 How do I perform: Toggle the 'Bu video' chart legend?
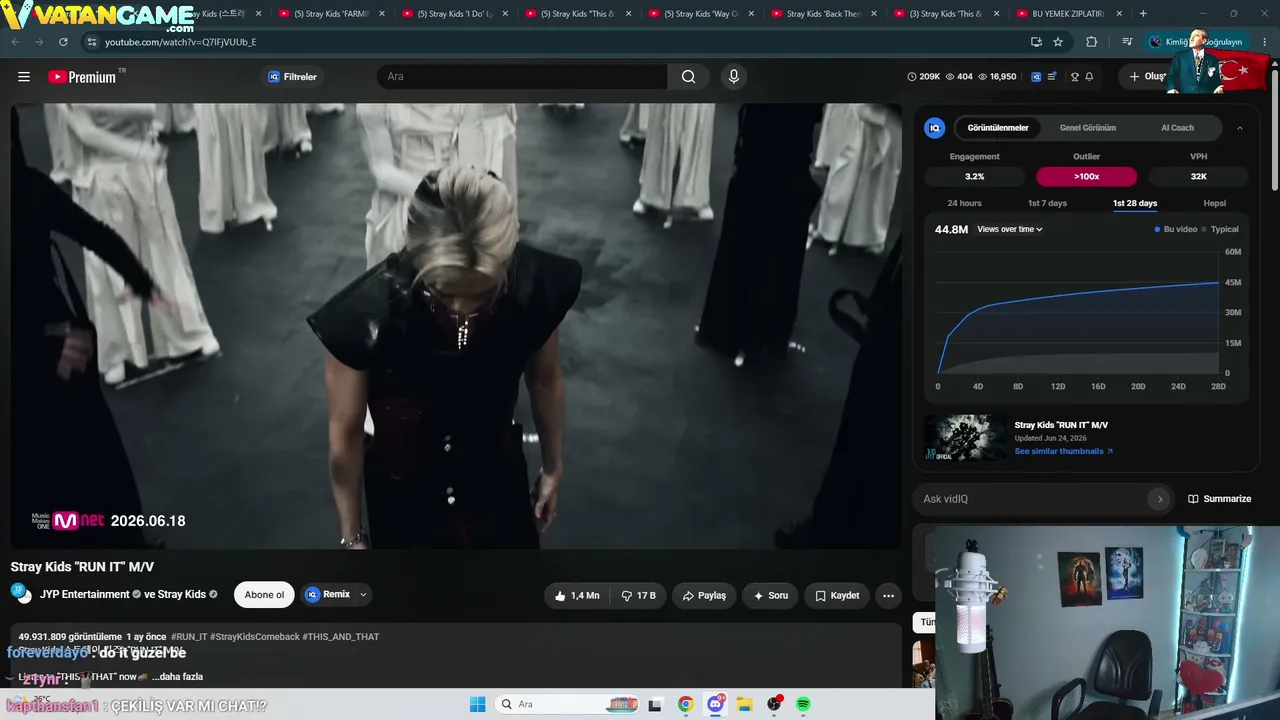tap(1176, 229)
